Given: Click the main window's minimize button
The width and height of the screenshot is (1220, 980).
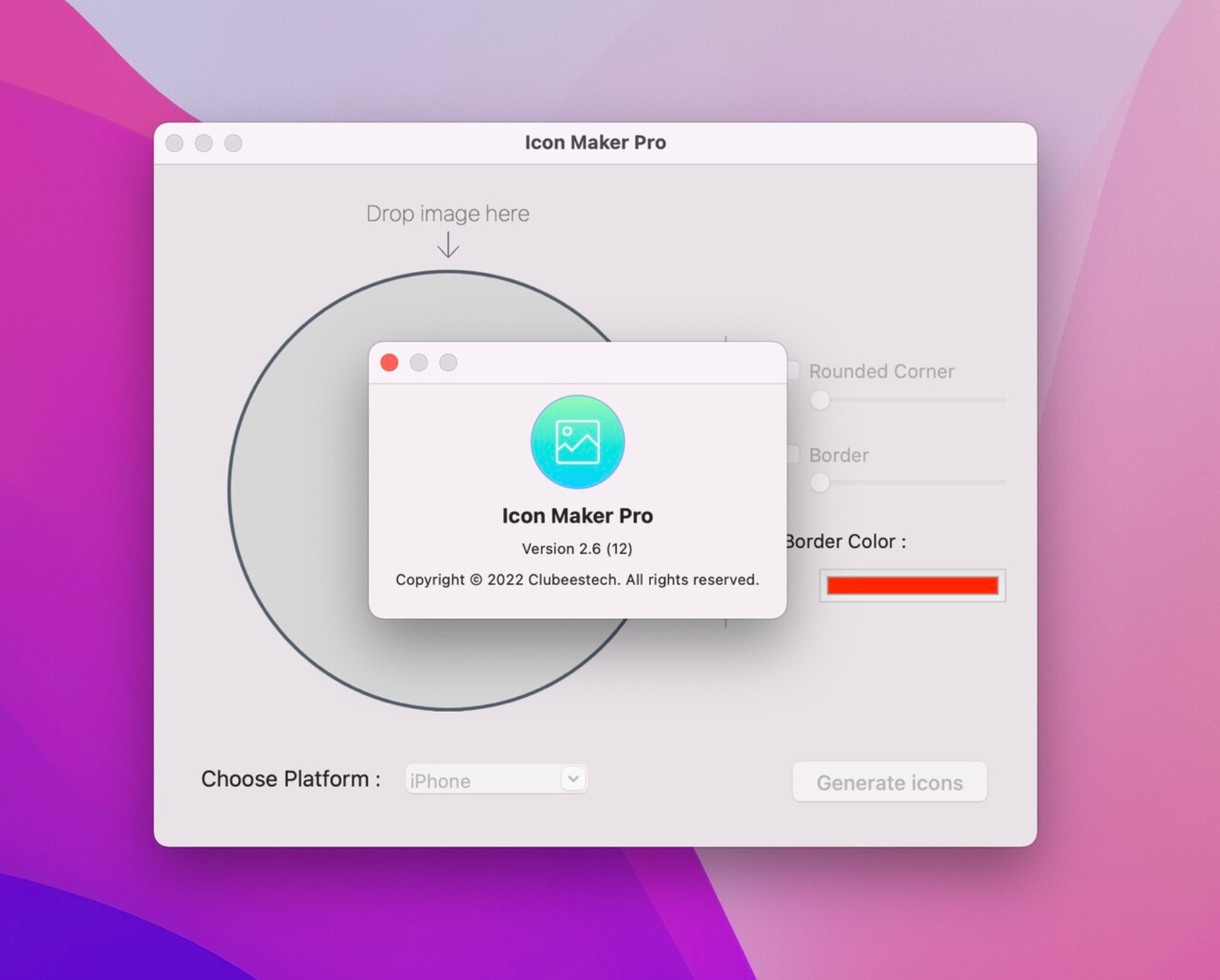Looking at the screenshot, I should point(204,143).
